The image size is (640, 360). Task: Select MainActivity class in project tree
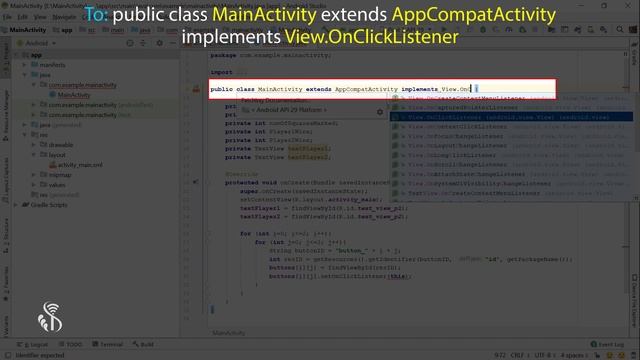73,95
